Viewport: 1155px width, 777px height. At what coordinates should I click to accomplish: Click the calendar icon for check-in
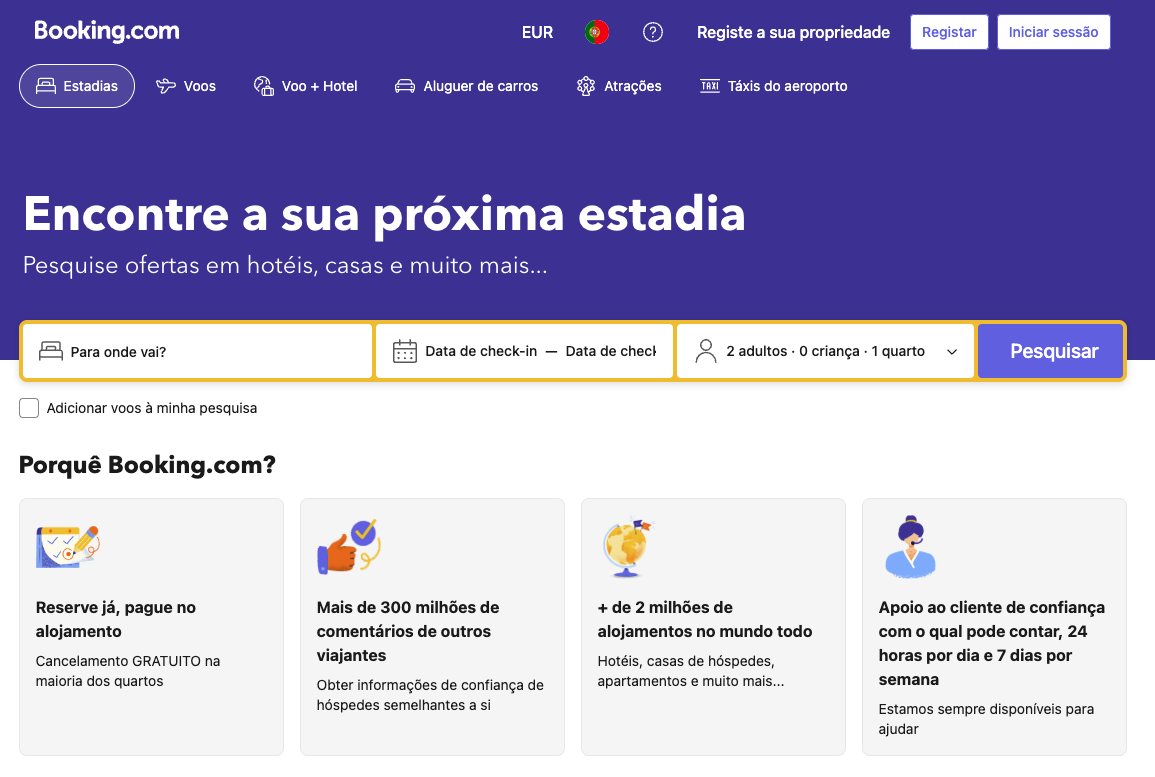click(x=405, y=351)
